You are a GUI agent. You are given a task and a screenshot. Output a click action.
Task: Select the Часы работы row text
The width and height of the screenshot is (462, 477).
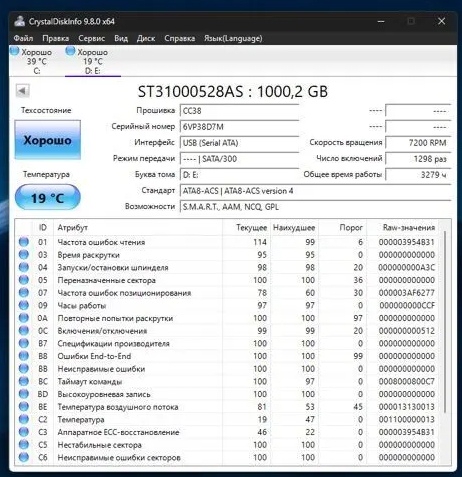(82, 305)
